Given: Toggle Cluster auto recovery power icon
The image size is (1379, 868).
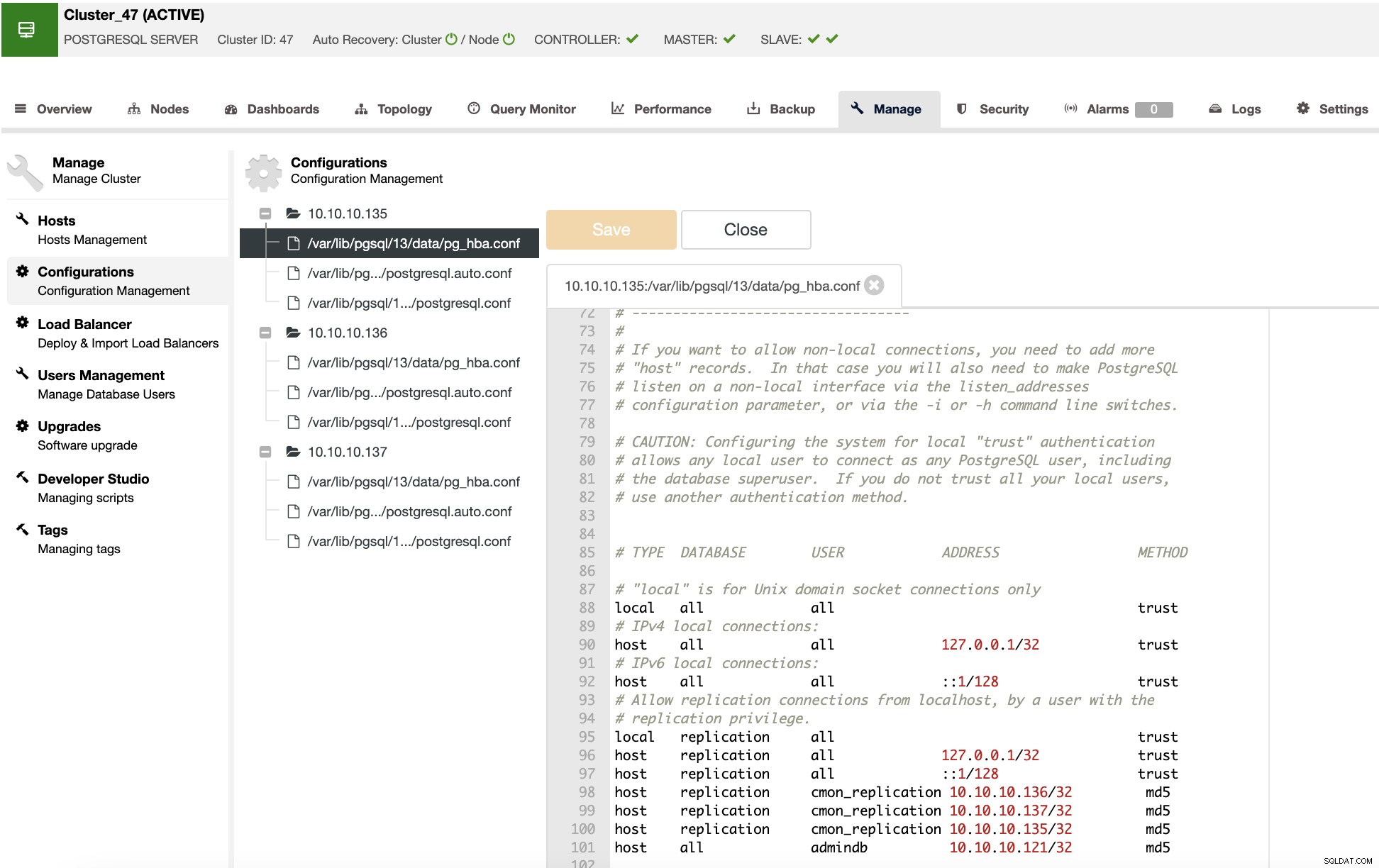Looking at the screenshot, I should coord(451,39).
